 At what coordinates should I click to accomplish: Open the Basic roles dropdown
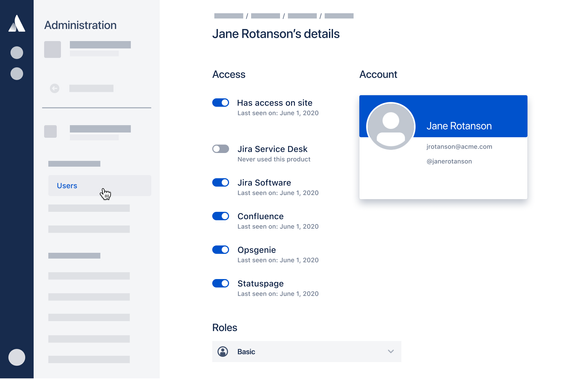click(x=307, y=351)
